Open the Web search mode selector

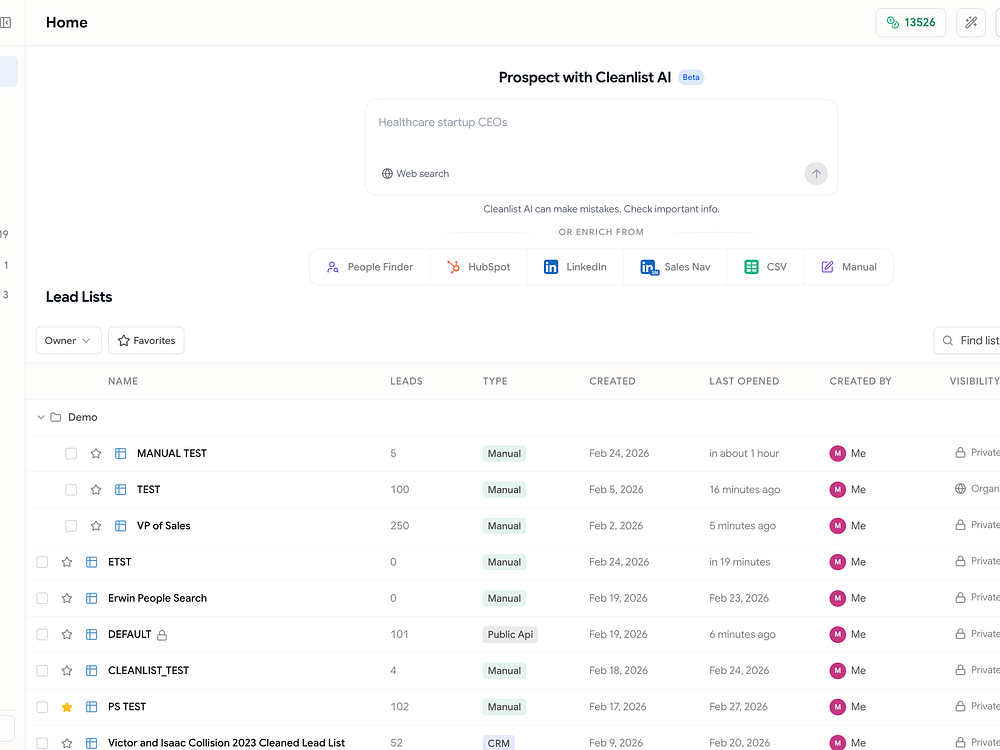coord(415,174)
